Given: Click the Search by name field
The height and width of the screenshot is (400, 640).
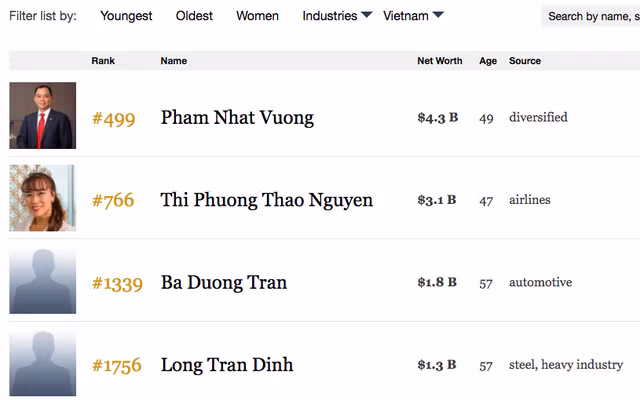Looking at the screenshot, I should click(592, 16).
